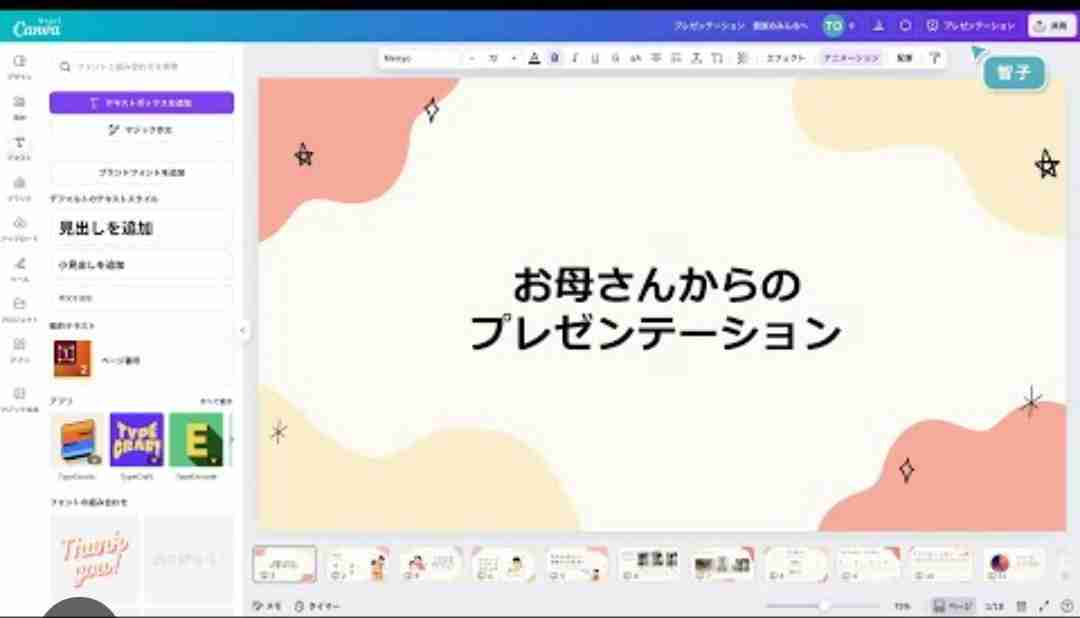Click the font size value field
The image size is (1080, 618).
(493, 59)
